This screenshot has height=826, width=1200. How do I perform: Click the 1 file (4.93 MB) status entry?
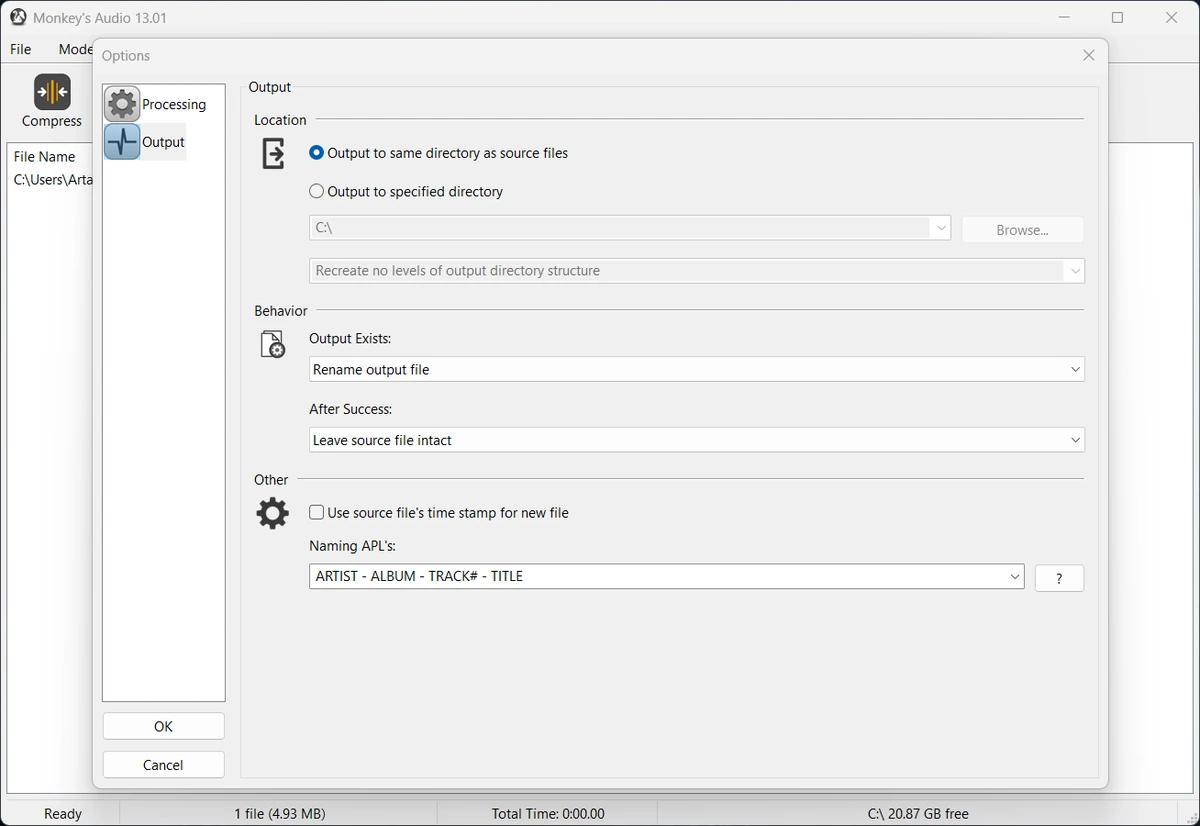[280, 813]
